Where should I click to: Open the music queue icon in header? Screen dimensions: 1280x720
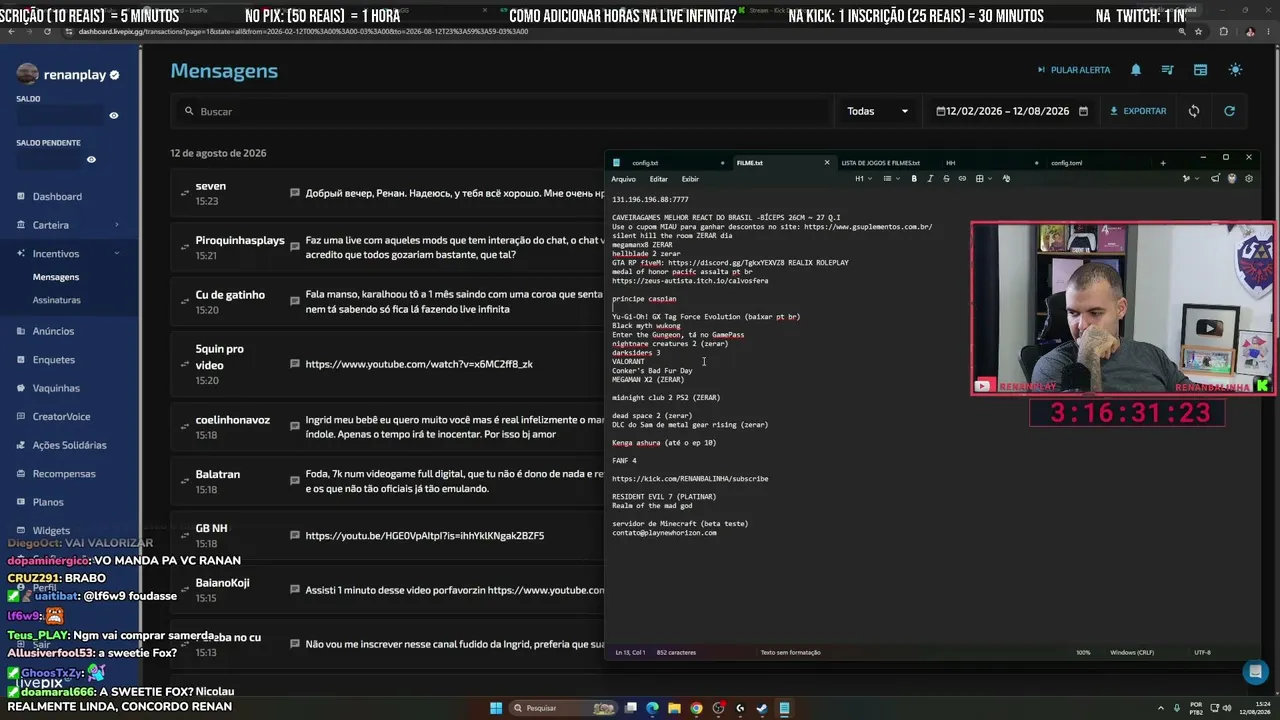[x=1167, y=70]
